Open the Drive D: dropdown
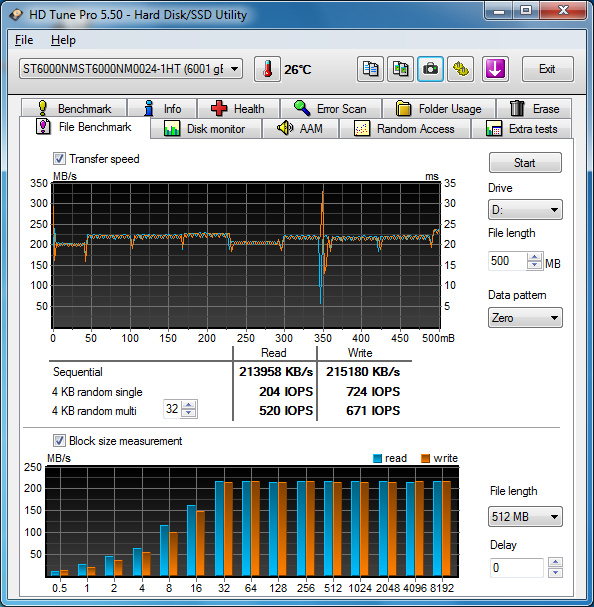The image size is (594, 607). point(525,210)
